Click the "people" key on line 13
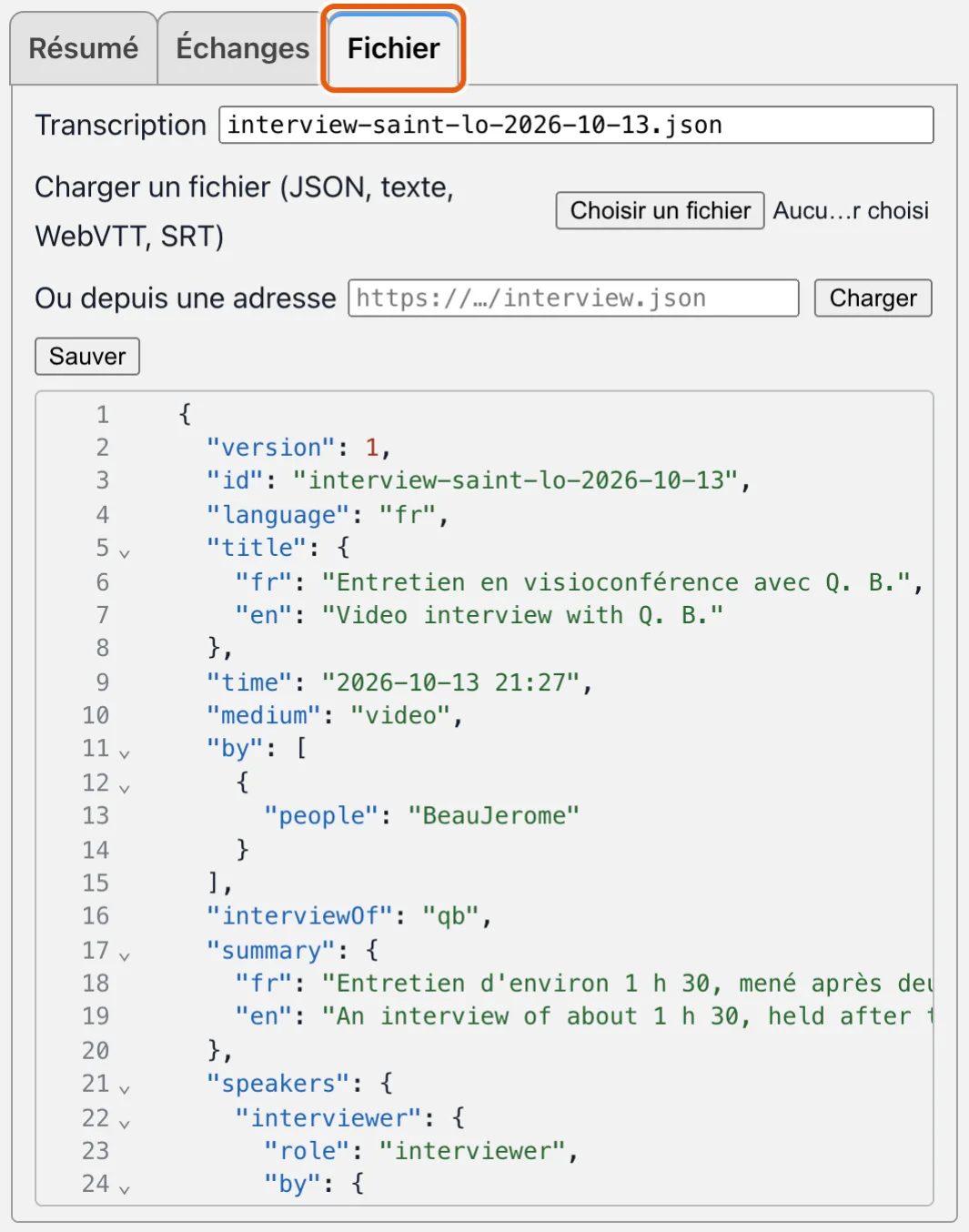Screen dimensions: 969x1232 321,815
